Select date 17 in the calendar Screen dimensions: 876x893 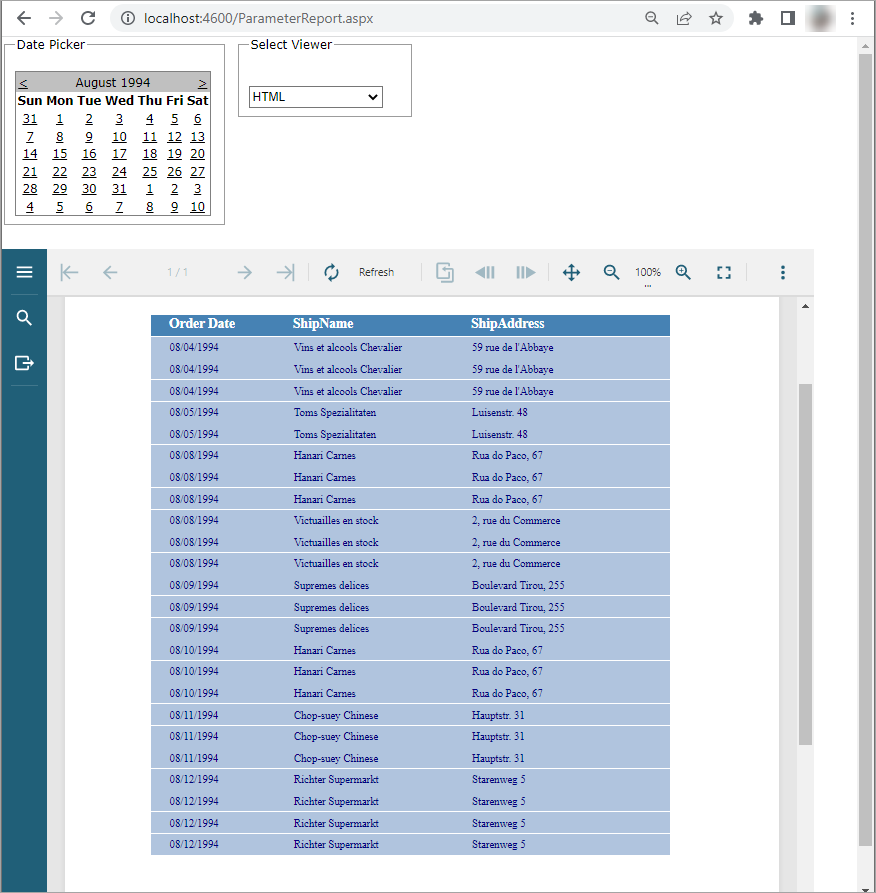[119, 154]
